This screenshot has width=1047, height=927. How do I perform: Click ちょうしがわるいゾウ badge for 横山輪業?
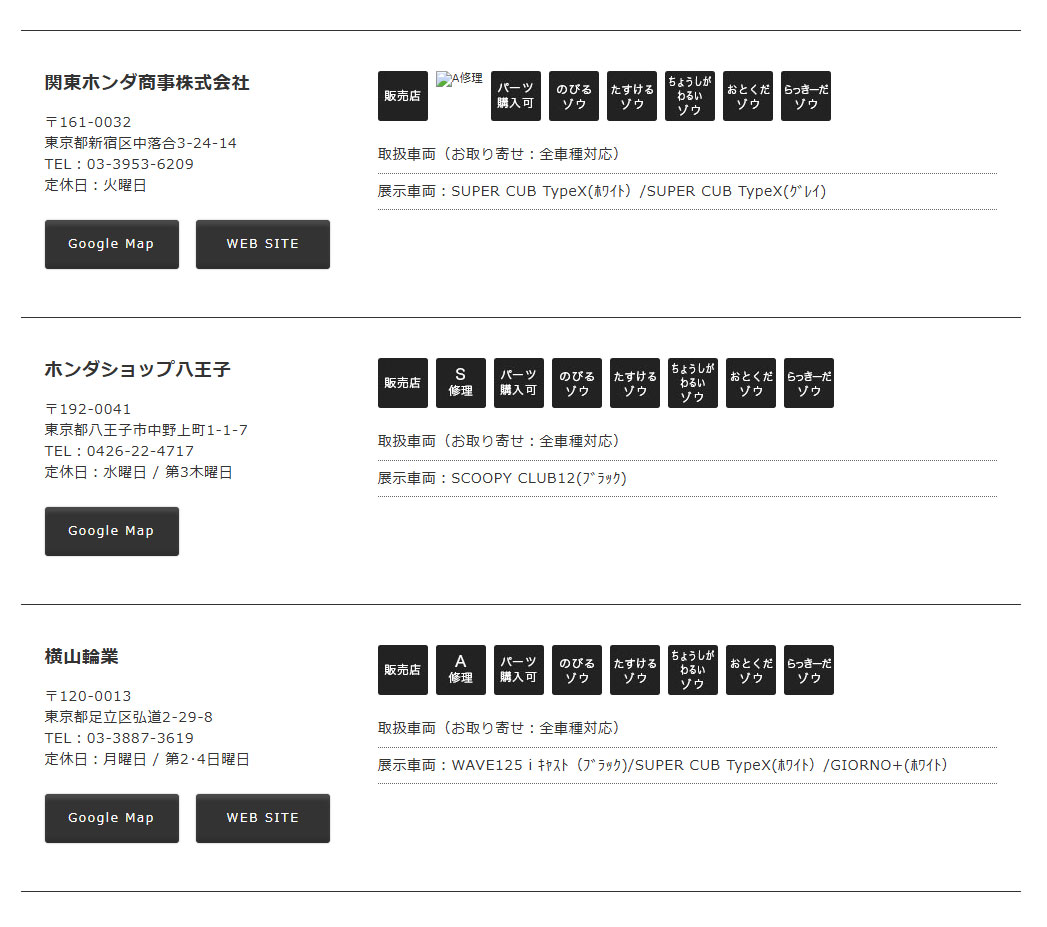coord(693,670)
